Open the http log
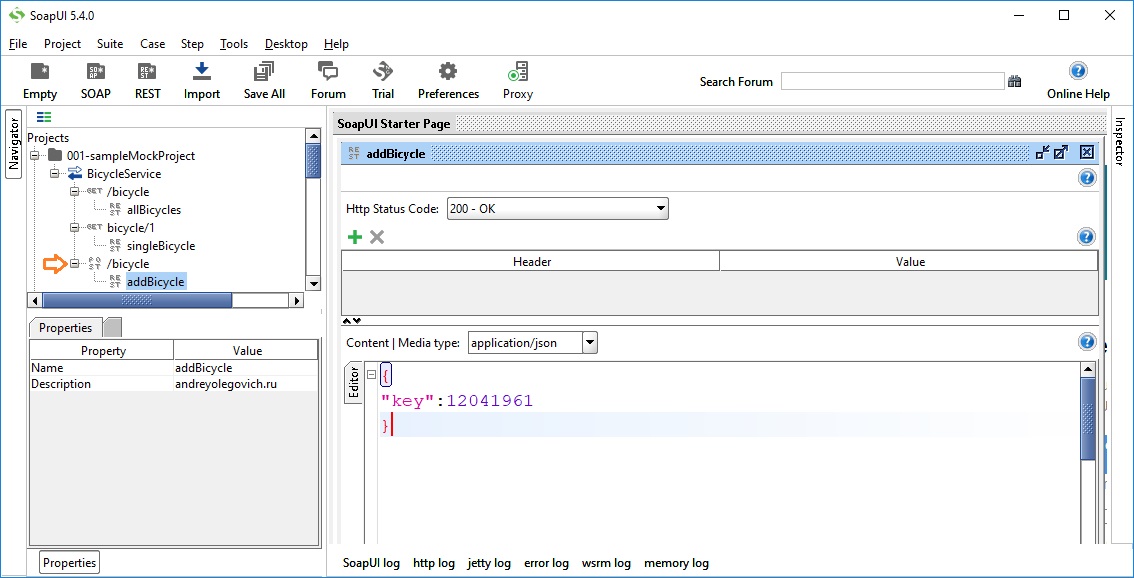The height and width of the screenshot is (578, 1134). click(x=434, y=563)
